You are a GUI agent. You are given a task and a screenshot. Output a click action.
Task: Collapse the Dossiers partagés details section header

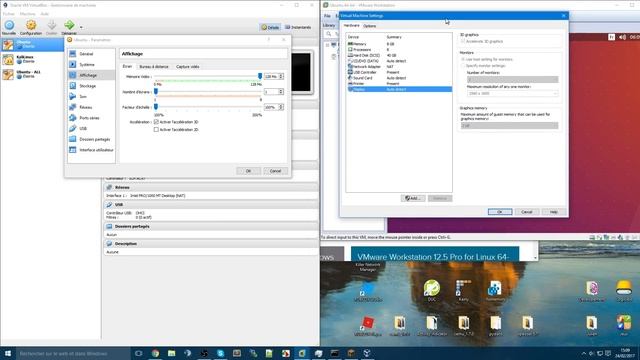pyautogui.click(x=211, y=226)
